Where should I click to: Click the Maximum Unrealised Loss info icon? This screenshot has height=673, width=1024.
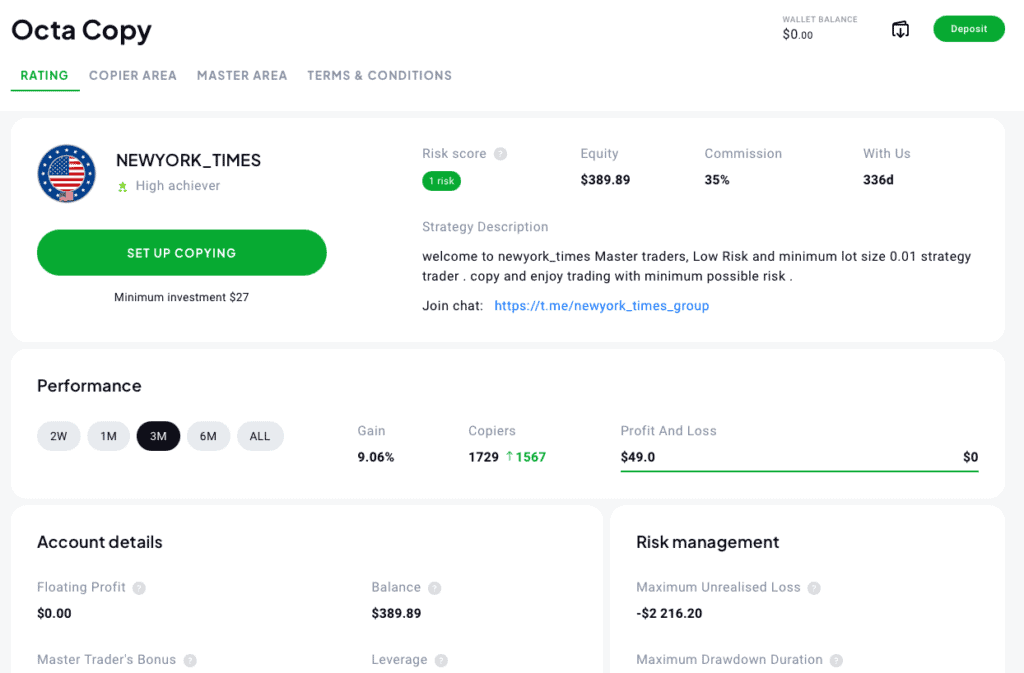pos(815,587)
